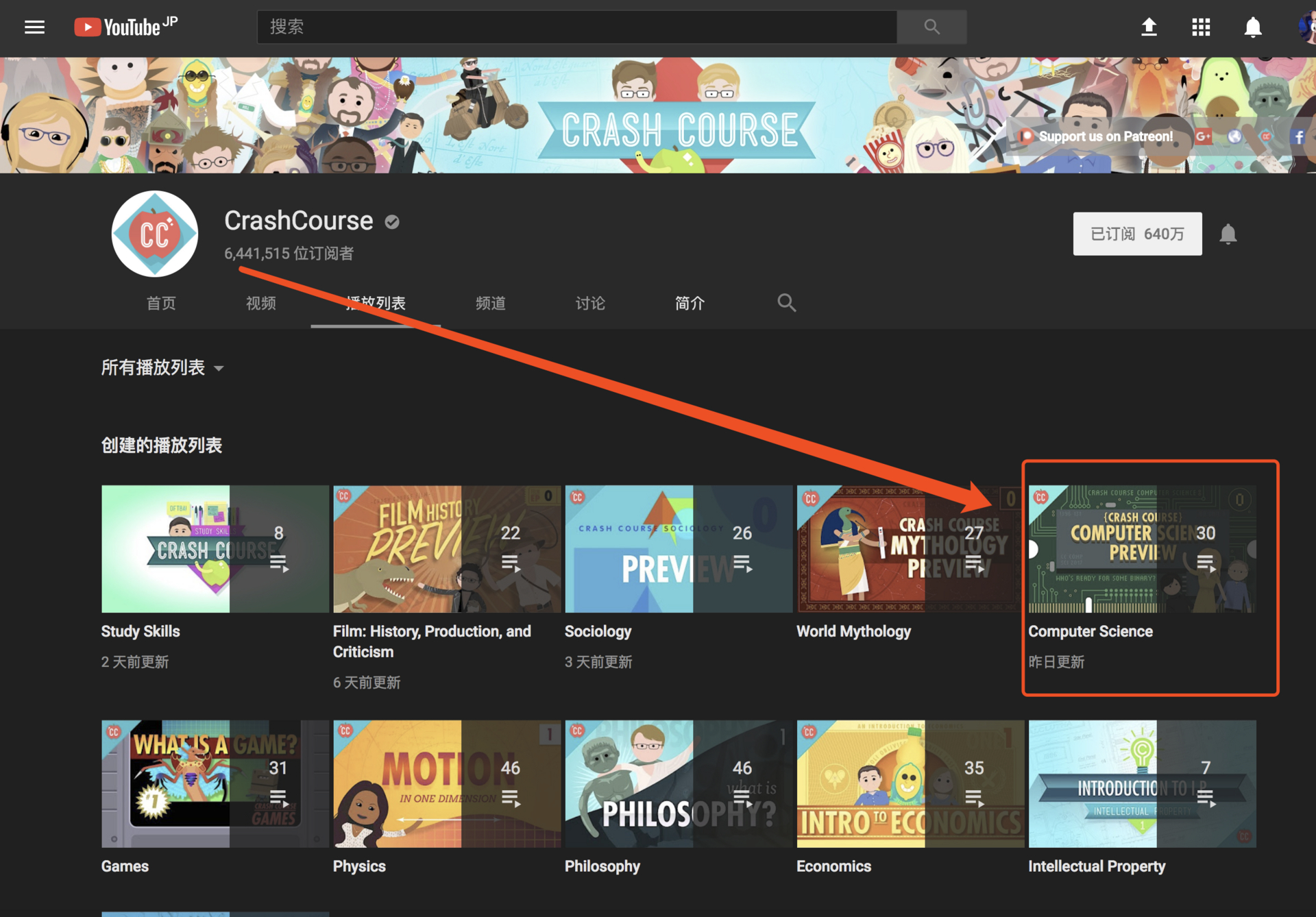The image size is (1316, 917).
Task: Open the Philosophy playlist title
Action: click(x=602, y=866)
